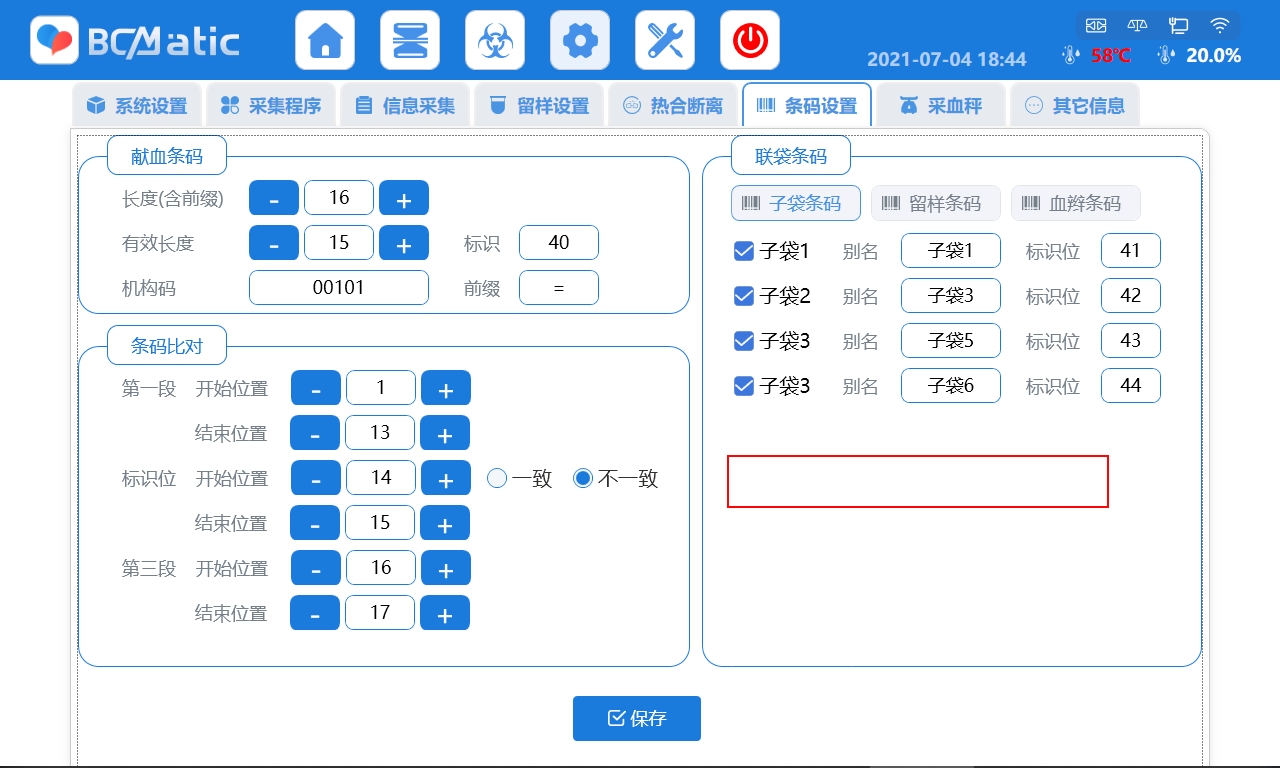The image size is (1280, 768).
Task: Increase 第三段 开始位置 value
Action: 446,568
